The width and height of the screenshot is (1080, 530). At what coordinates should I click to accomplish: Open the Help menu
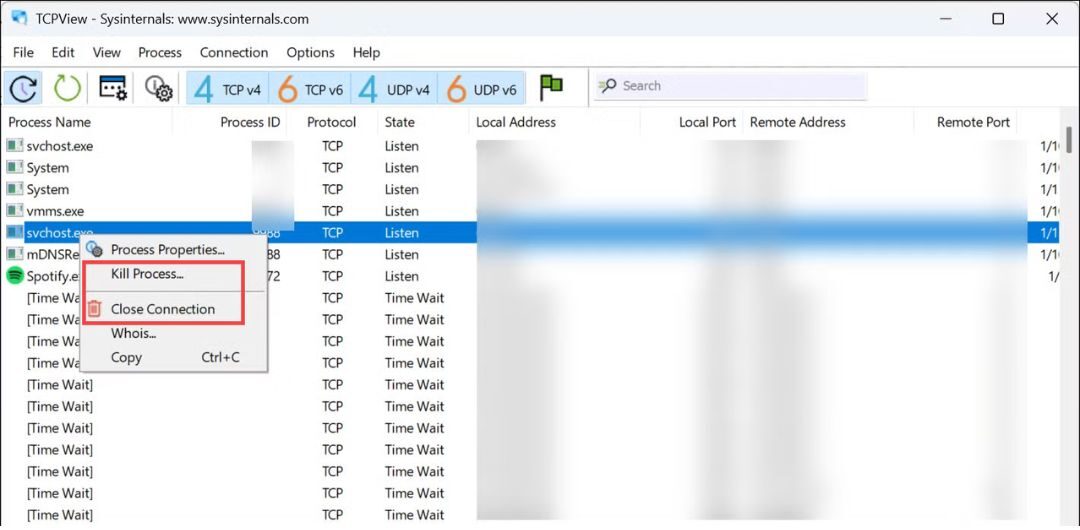coord(366,52)
